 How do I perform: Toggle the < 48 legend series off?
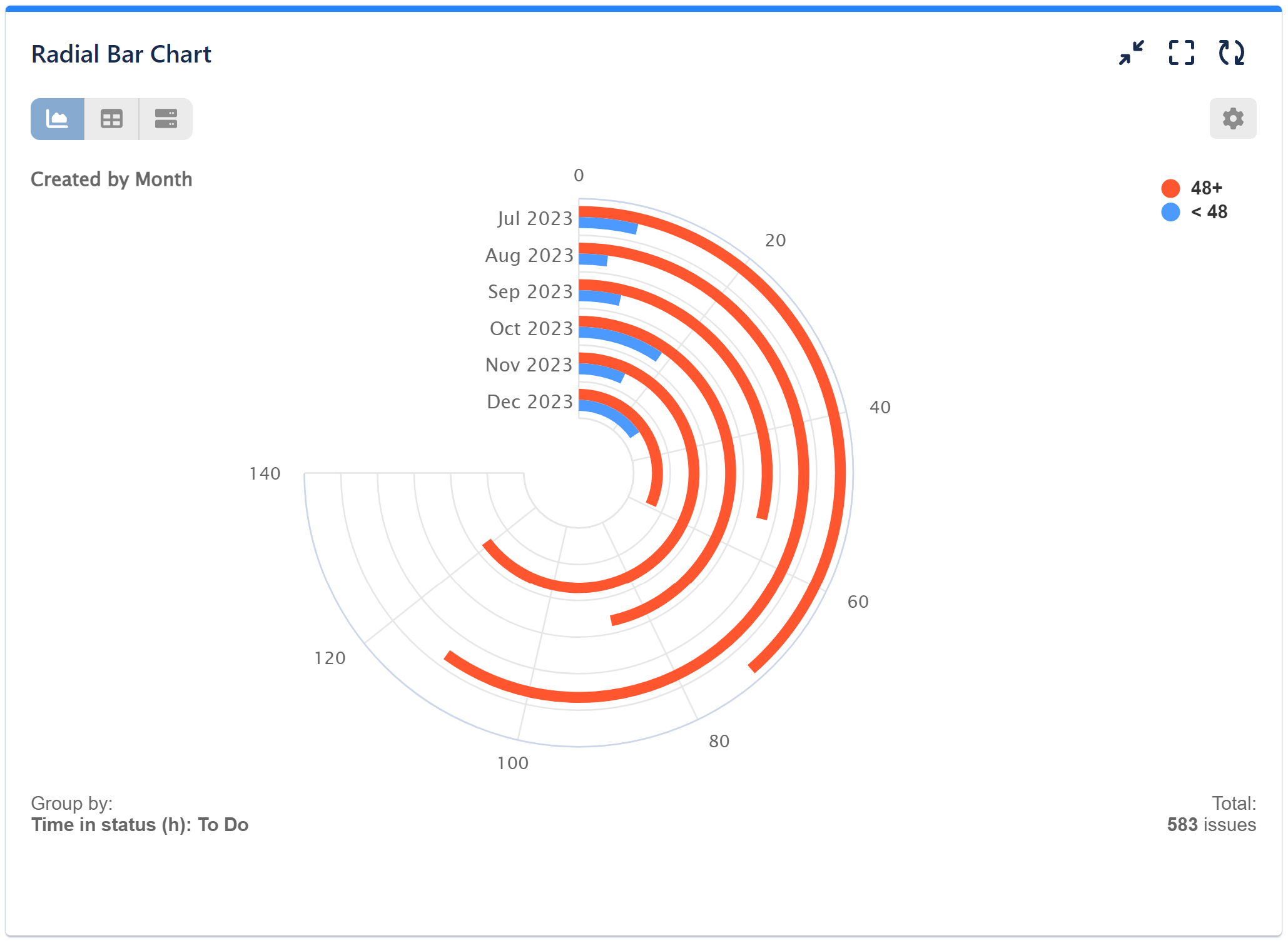click(1207, 211)
